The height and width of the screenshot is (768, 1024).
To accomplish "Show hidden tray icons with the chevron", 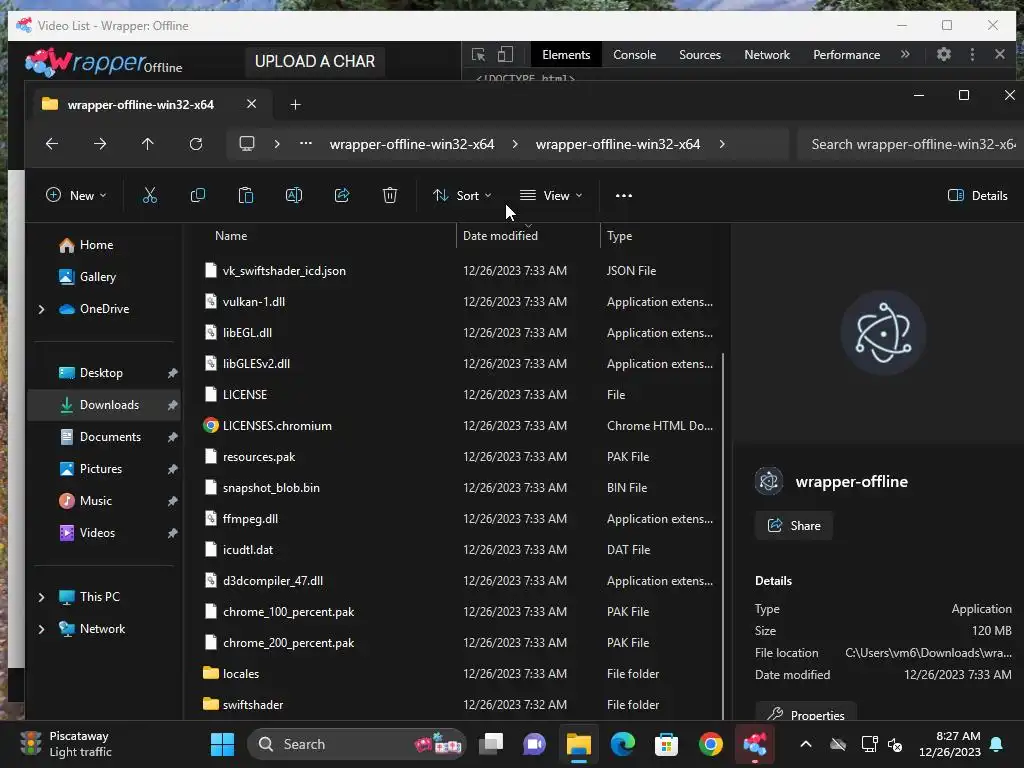I will click(x=806, y=744).
